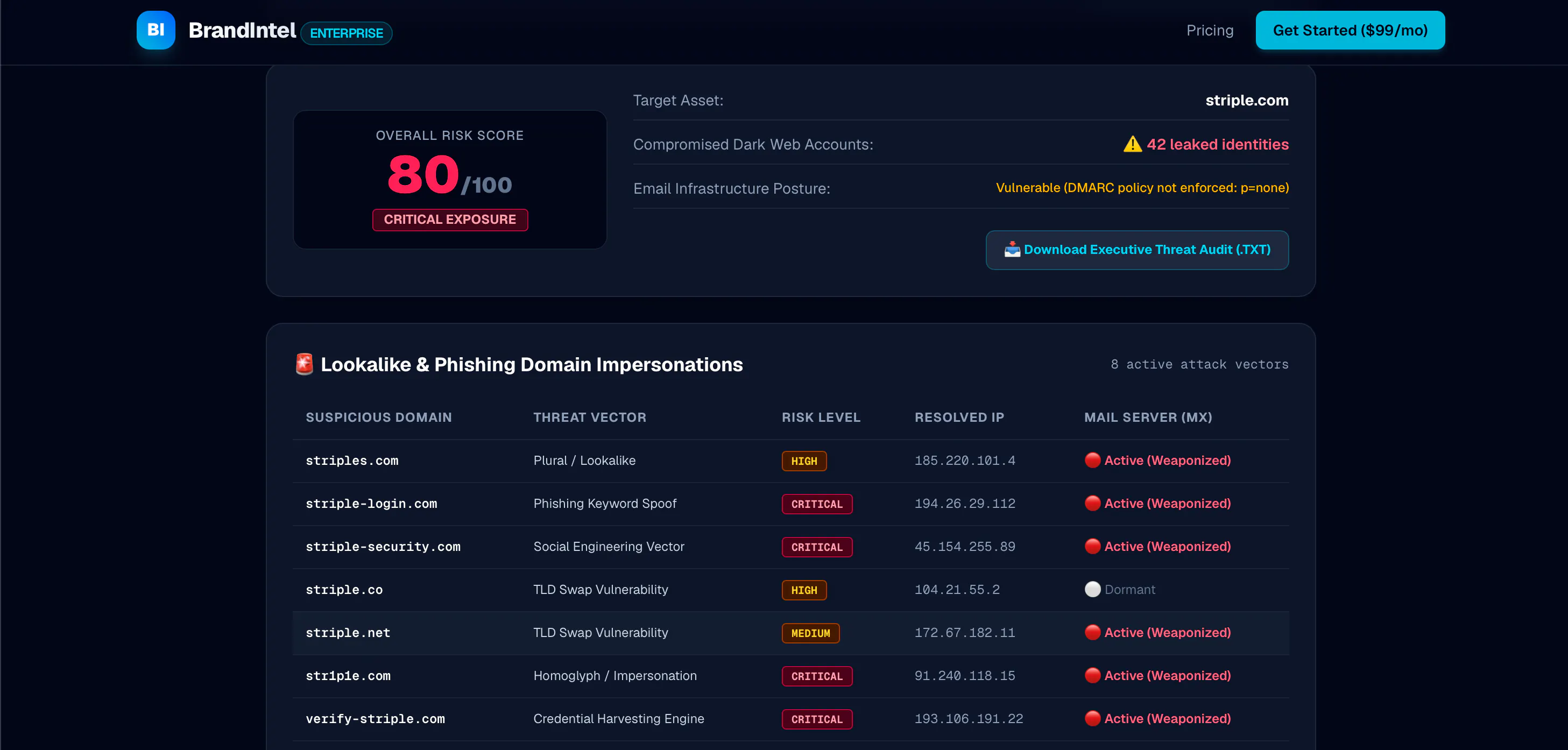Click the CRITICAL EXPOSURE badge
The image size is (1568, 750).
(x=450, y=220)
